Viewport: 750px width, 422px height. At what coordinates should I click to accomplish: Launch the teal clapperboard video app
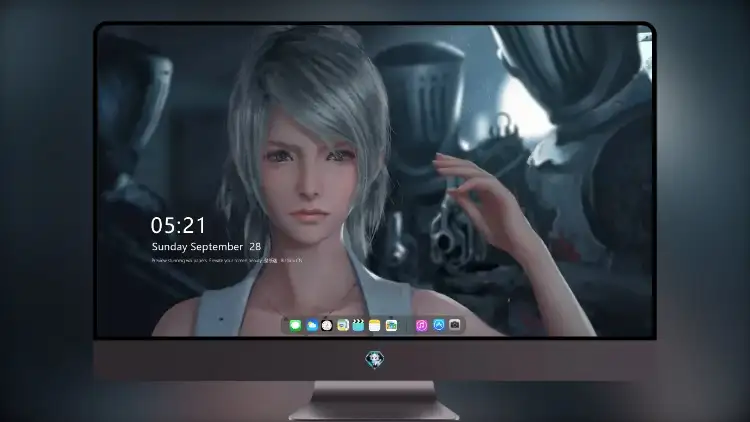358,326
